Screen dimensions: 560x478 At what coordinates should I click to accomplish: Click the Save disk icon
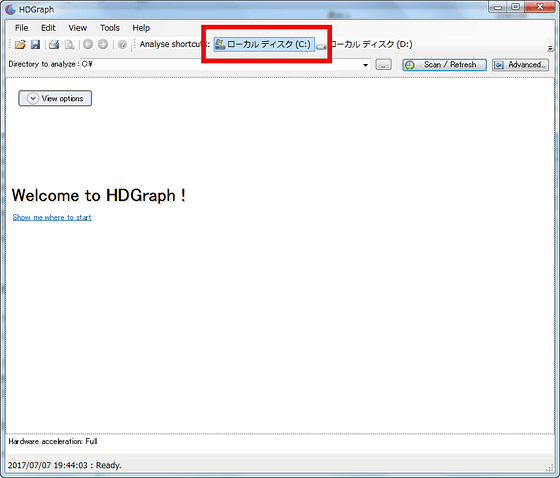pyautogui.click(x=35, y=45)
